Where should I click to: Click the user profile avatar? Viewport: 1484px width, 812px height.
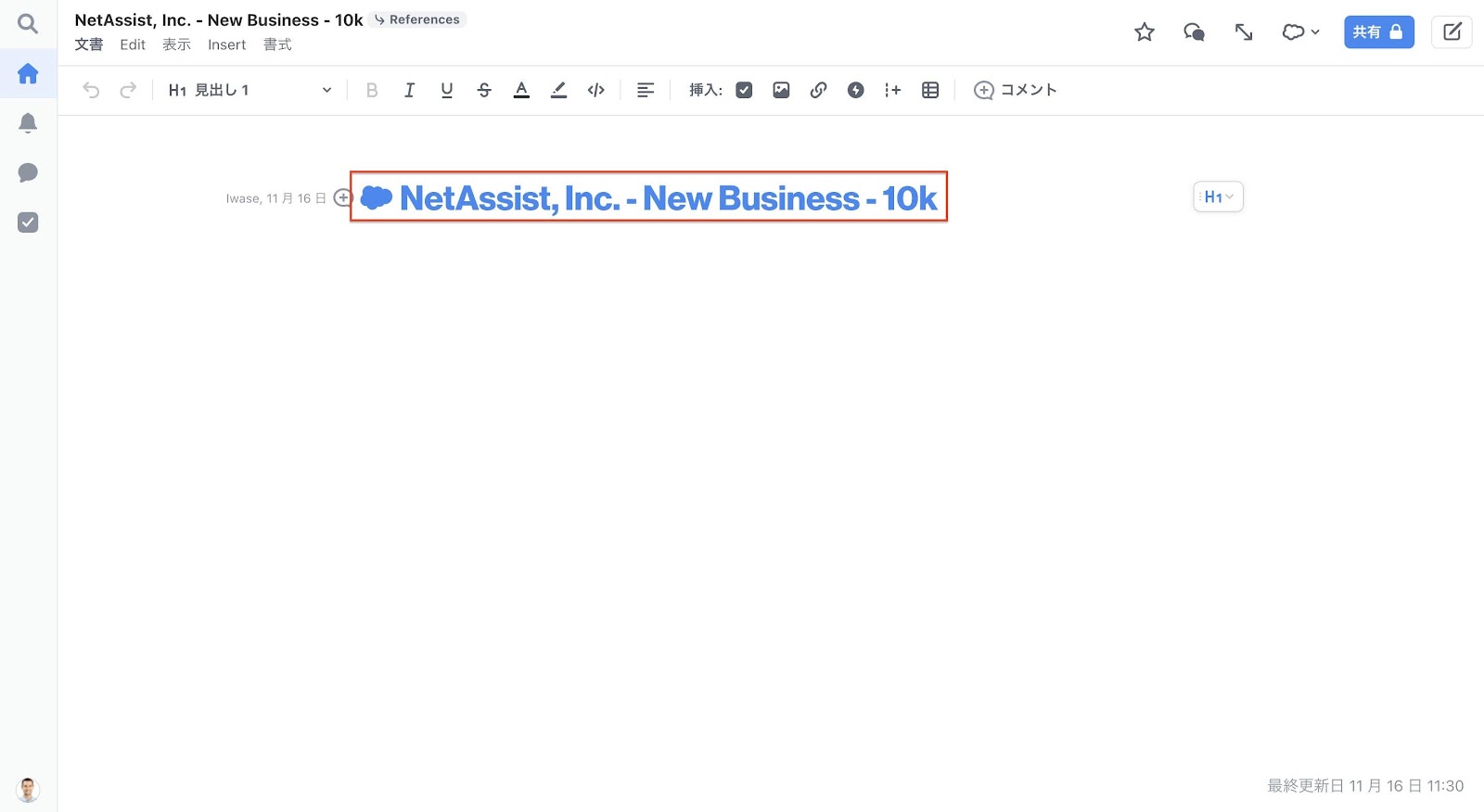pos(28,790)
